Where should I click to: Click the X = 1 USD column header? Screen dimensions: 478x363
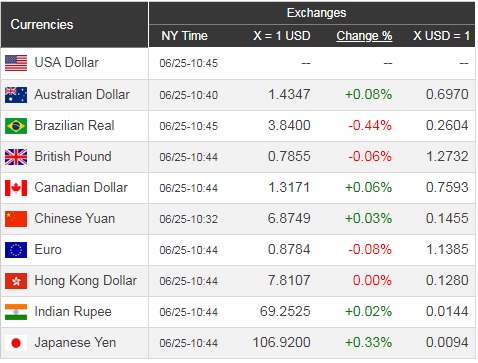point(282,36)
